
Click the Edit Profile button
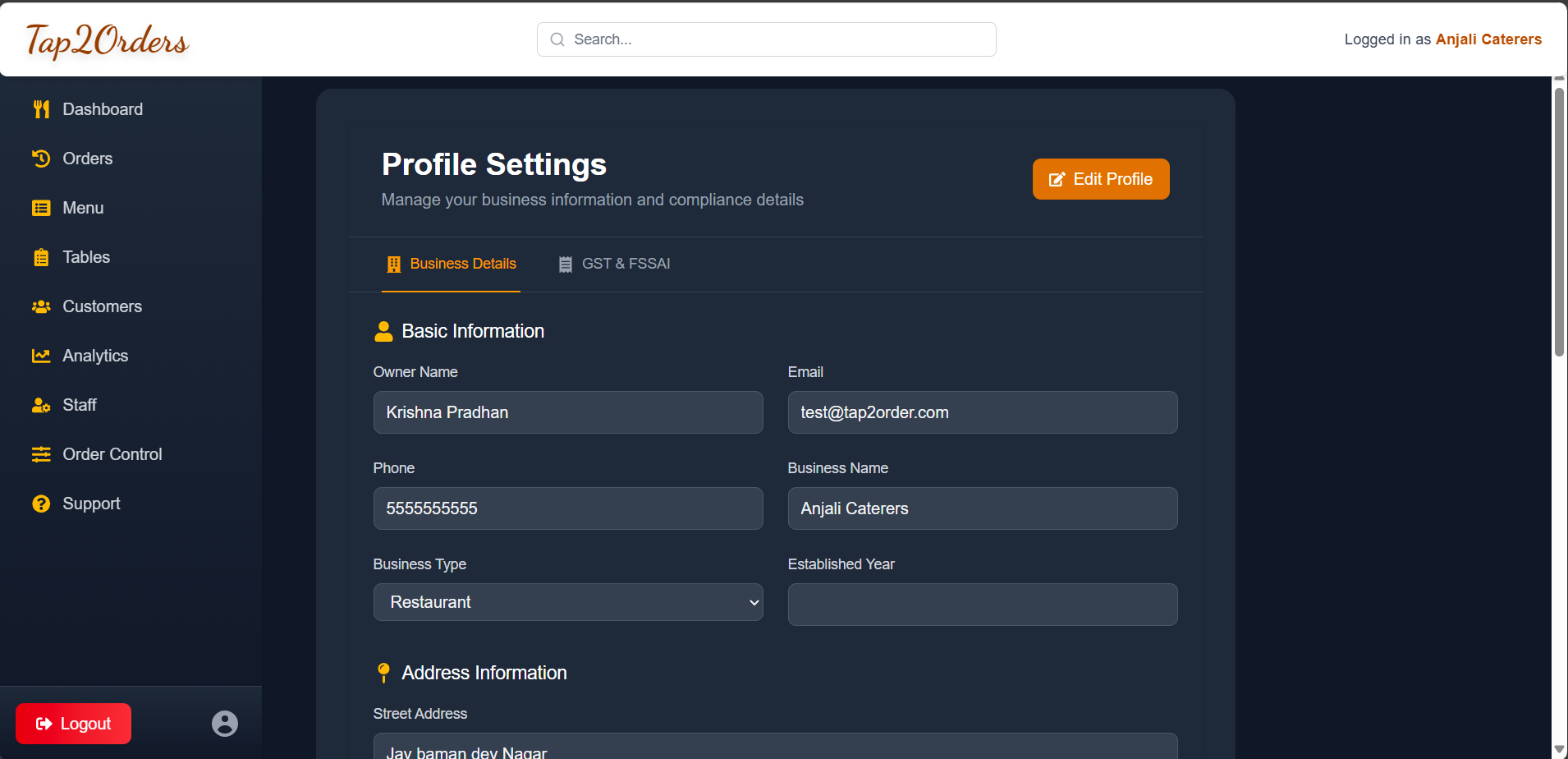click(x=1101, y=179)
